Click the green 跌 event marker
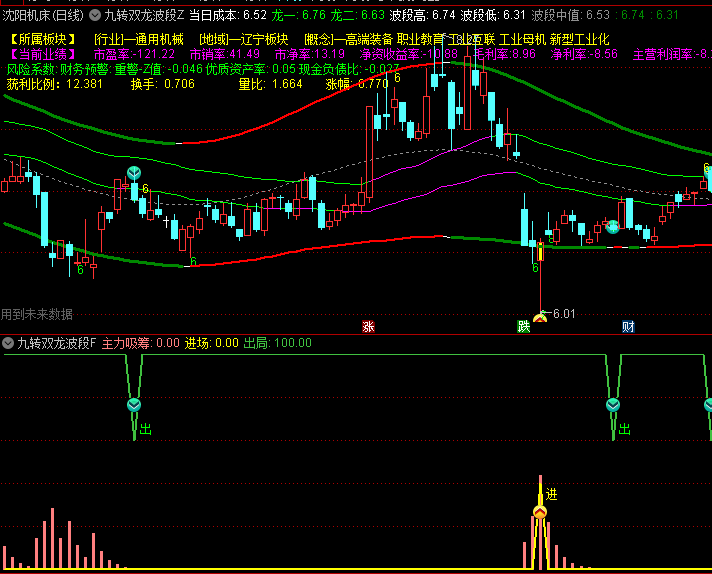The image size is (712, 574). (524, 326)
